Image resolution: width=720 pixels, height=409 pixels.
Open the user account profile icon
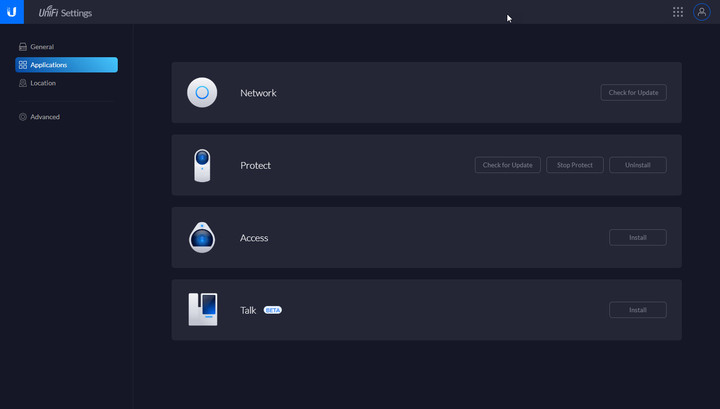pyautogui.click(x=702, y=12)
